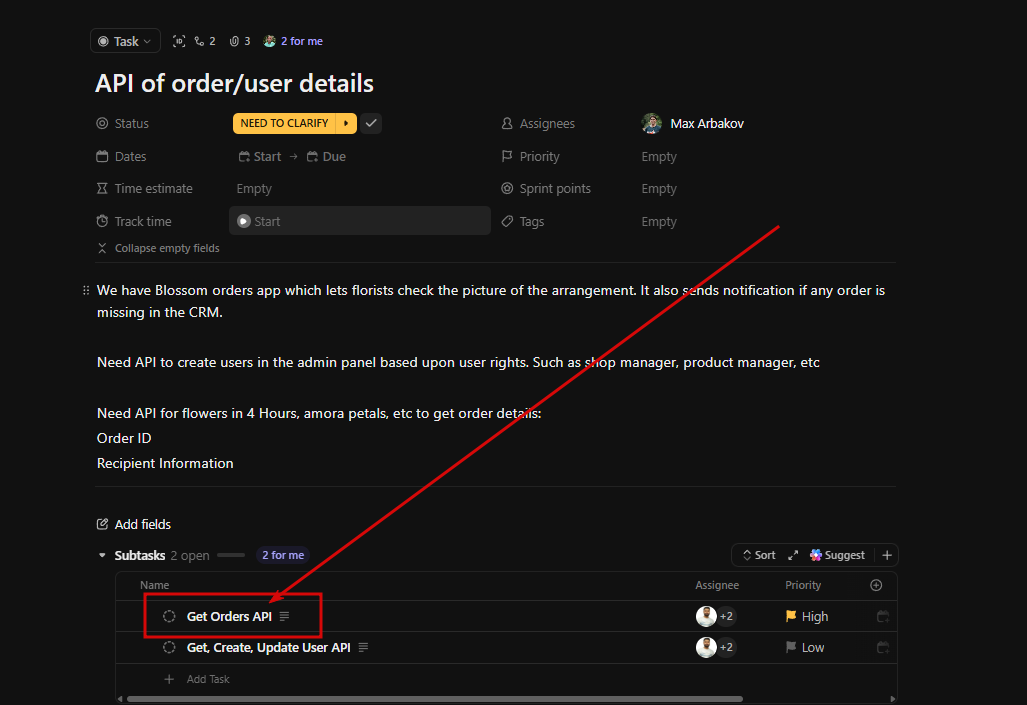
Task: Click the task ID copy icon
Action: 179,41
